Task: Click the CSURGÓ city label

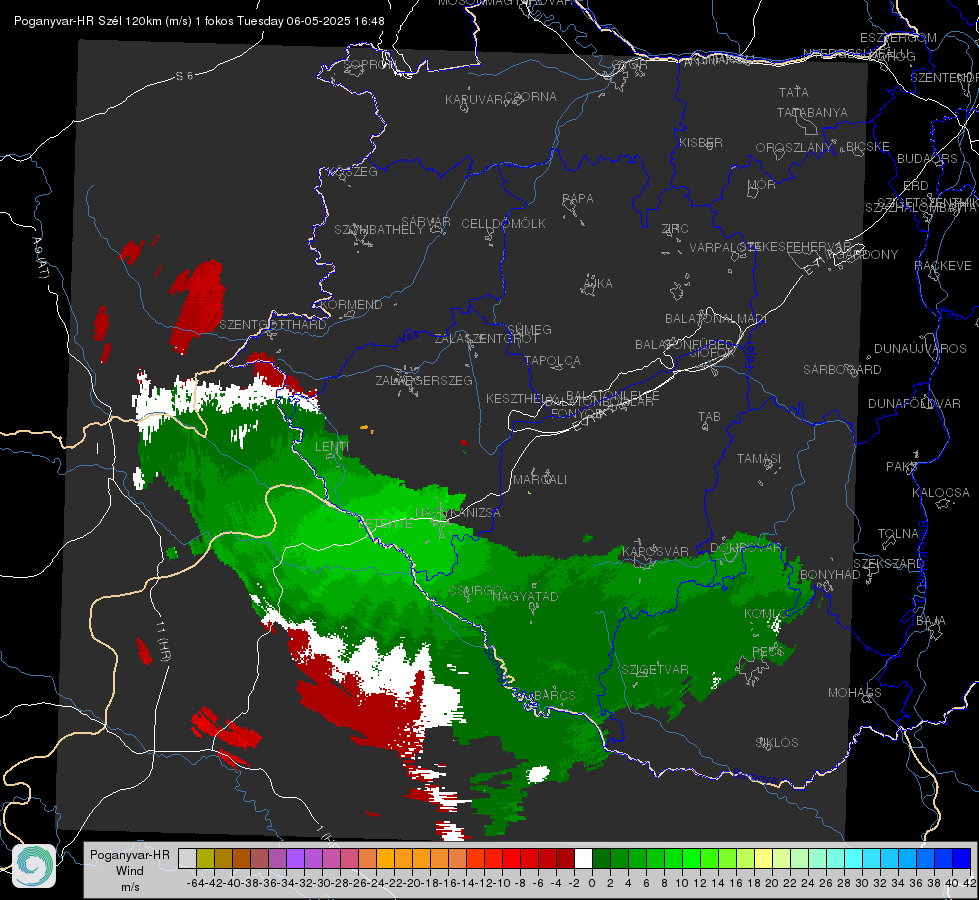Action: pyautogui.click(x=475, y=591)
